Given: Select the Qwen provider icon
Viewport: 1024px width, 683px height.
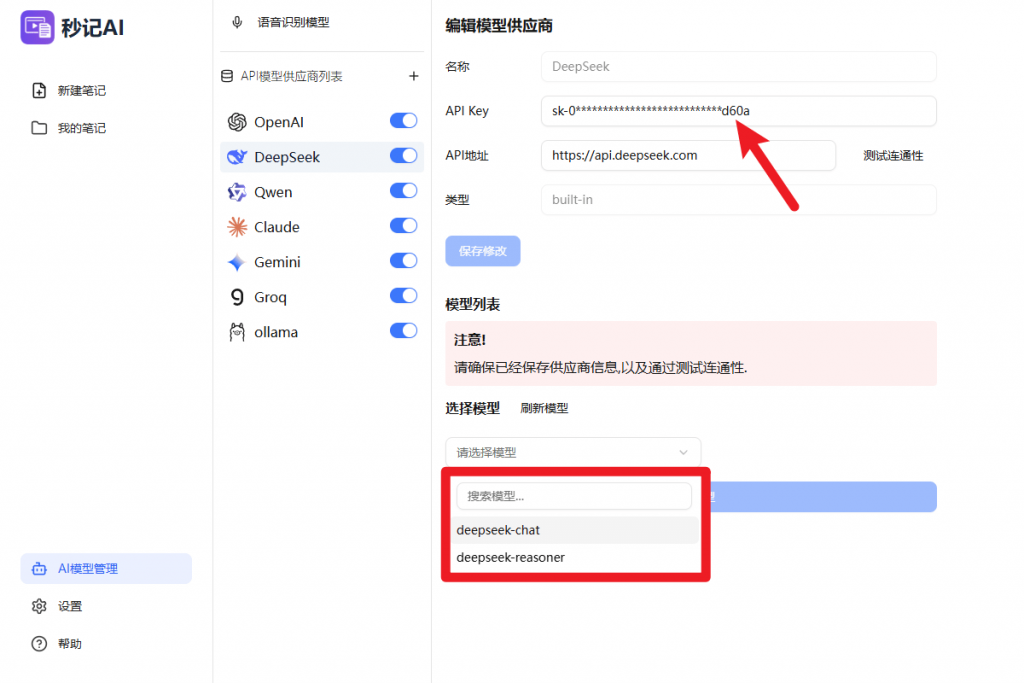Looking at the screenshot, I should 237,192.
